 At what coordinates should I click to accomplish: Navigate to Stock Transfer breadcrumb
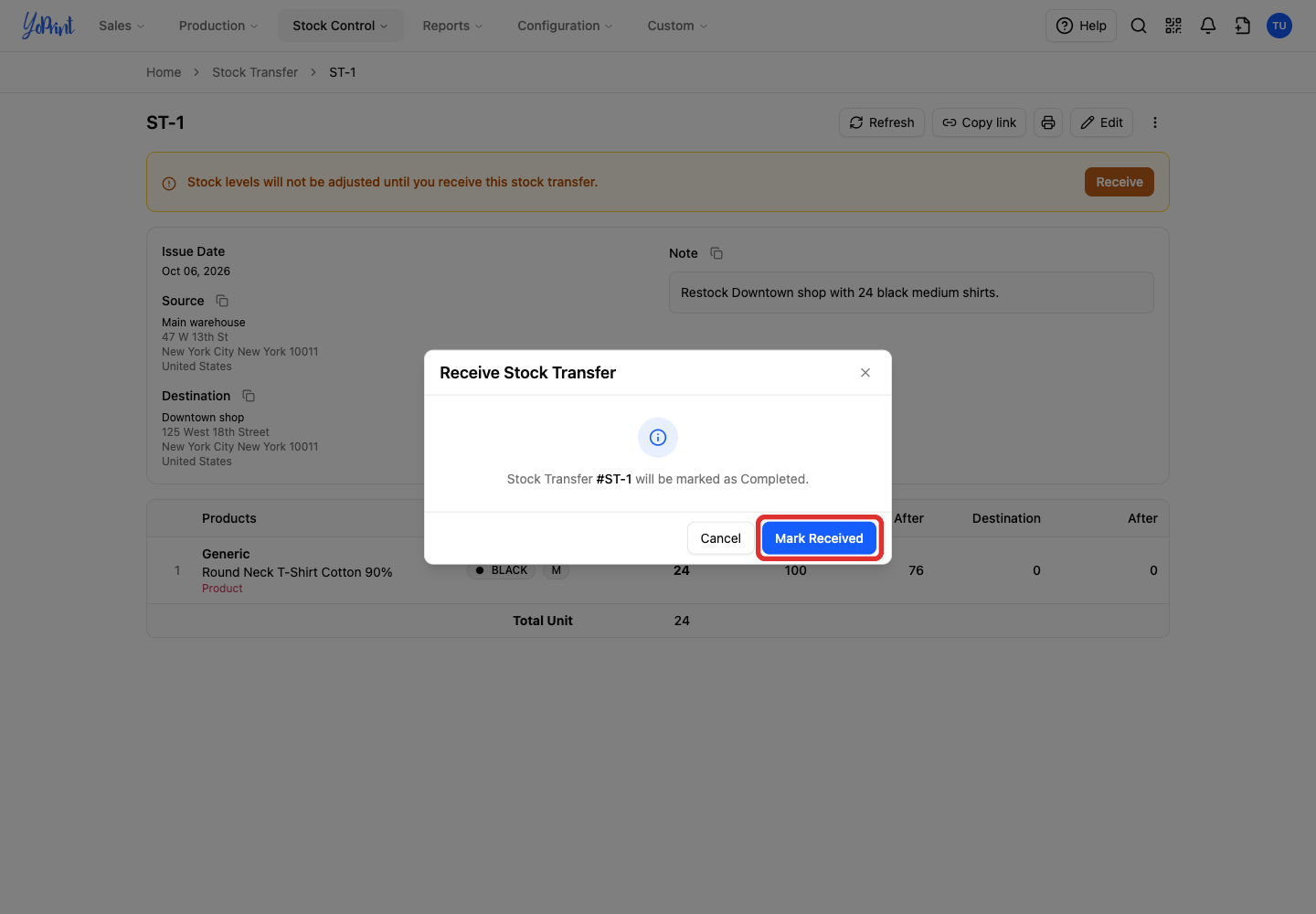point(255,72)
